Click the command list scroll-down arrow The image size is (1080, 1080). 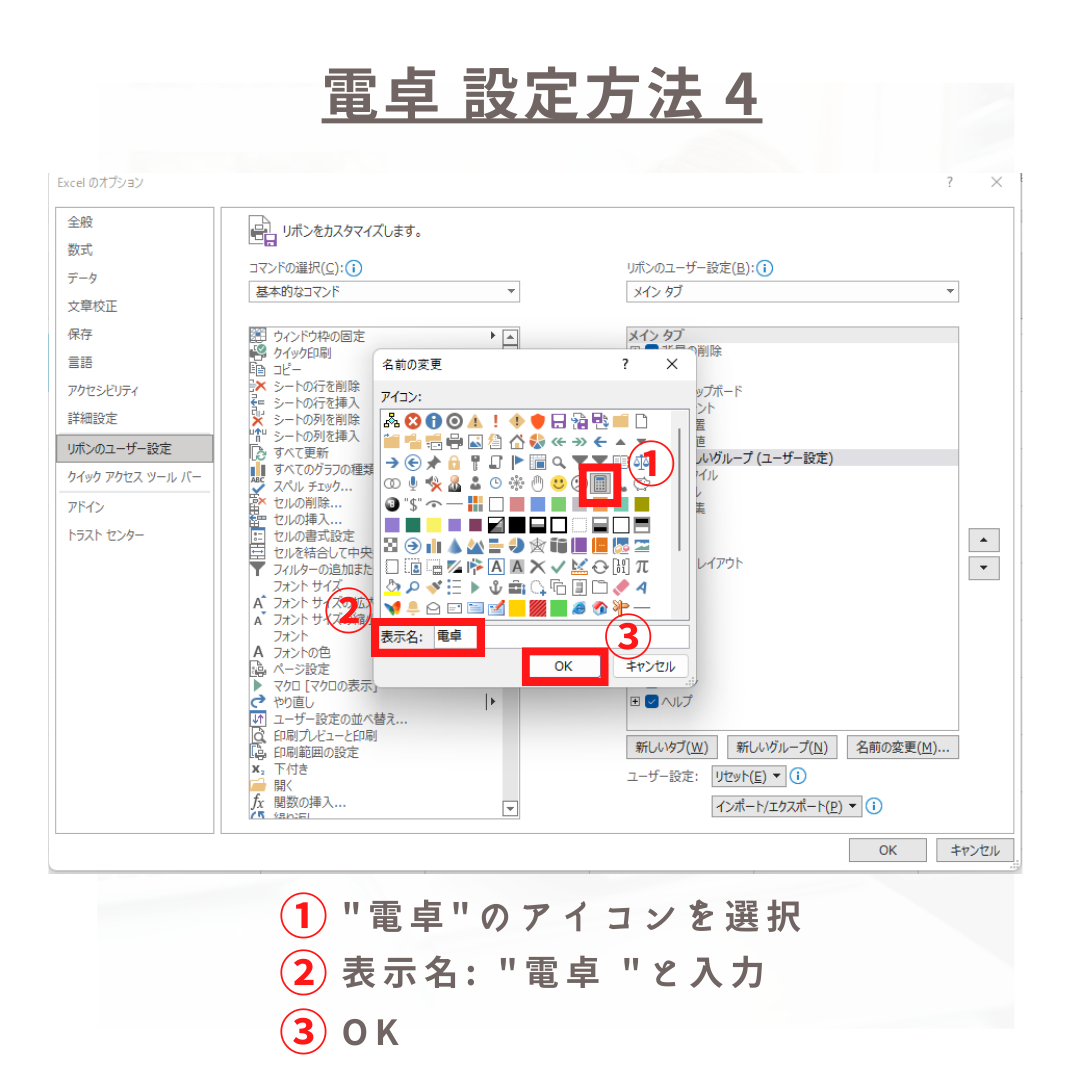(510, 809)
